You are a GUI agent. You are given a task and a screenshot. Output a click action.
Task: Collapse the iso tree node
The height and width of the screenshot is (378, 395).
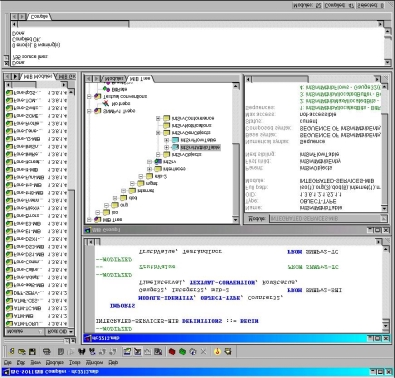pos(98,212)
